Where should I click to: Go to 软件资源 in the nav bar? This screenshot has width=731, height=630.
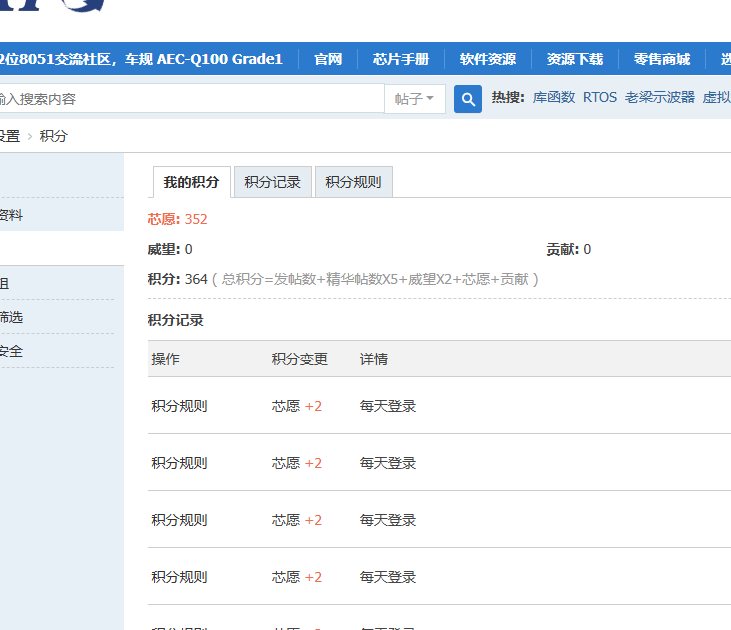[488, 59]
